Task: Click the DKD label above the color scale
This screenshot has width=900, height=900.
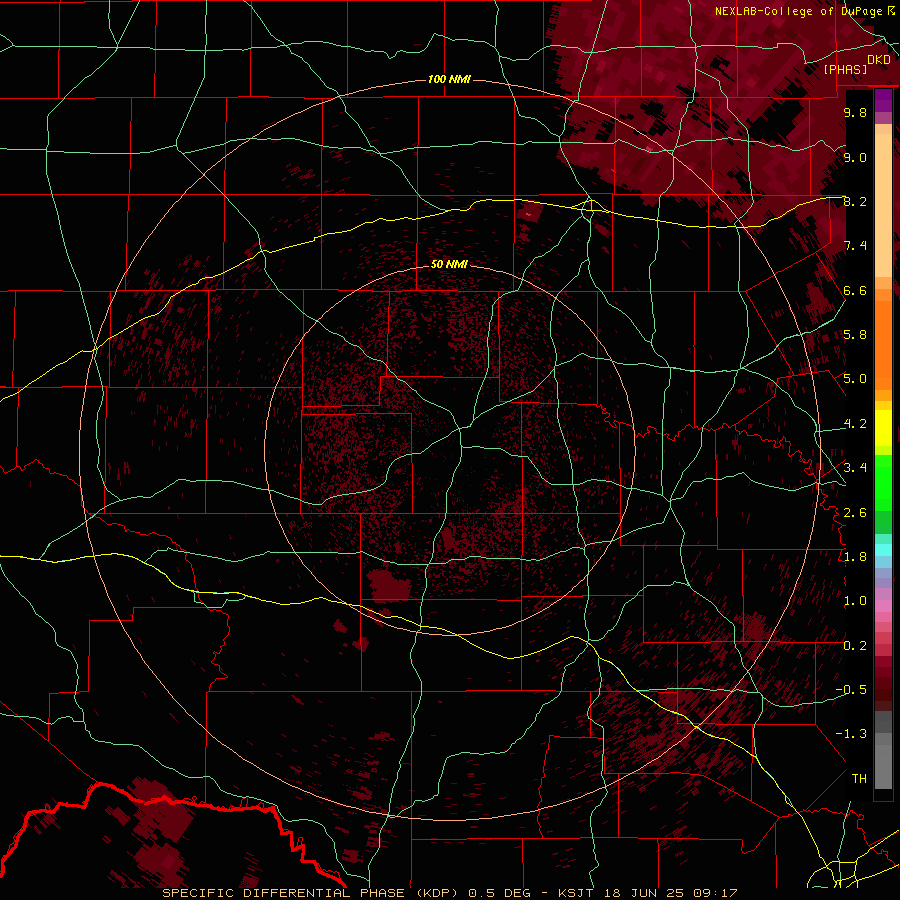Action: 879,60
